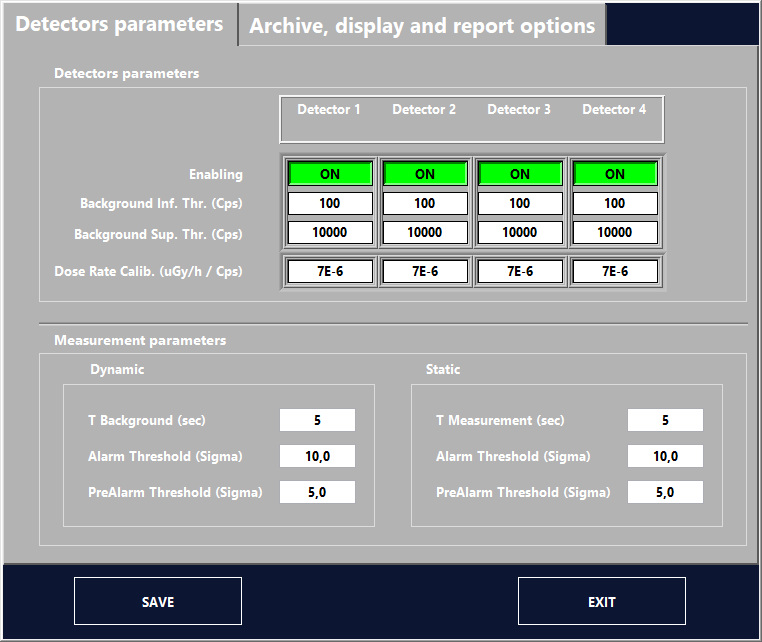Toggle Detector 1 enabling ON button
762x642 pixels.
pyautogui.click(x=330, y=174)
